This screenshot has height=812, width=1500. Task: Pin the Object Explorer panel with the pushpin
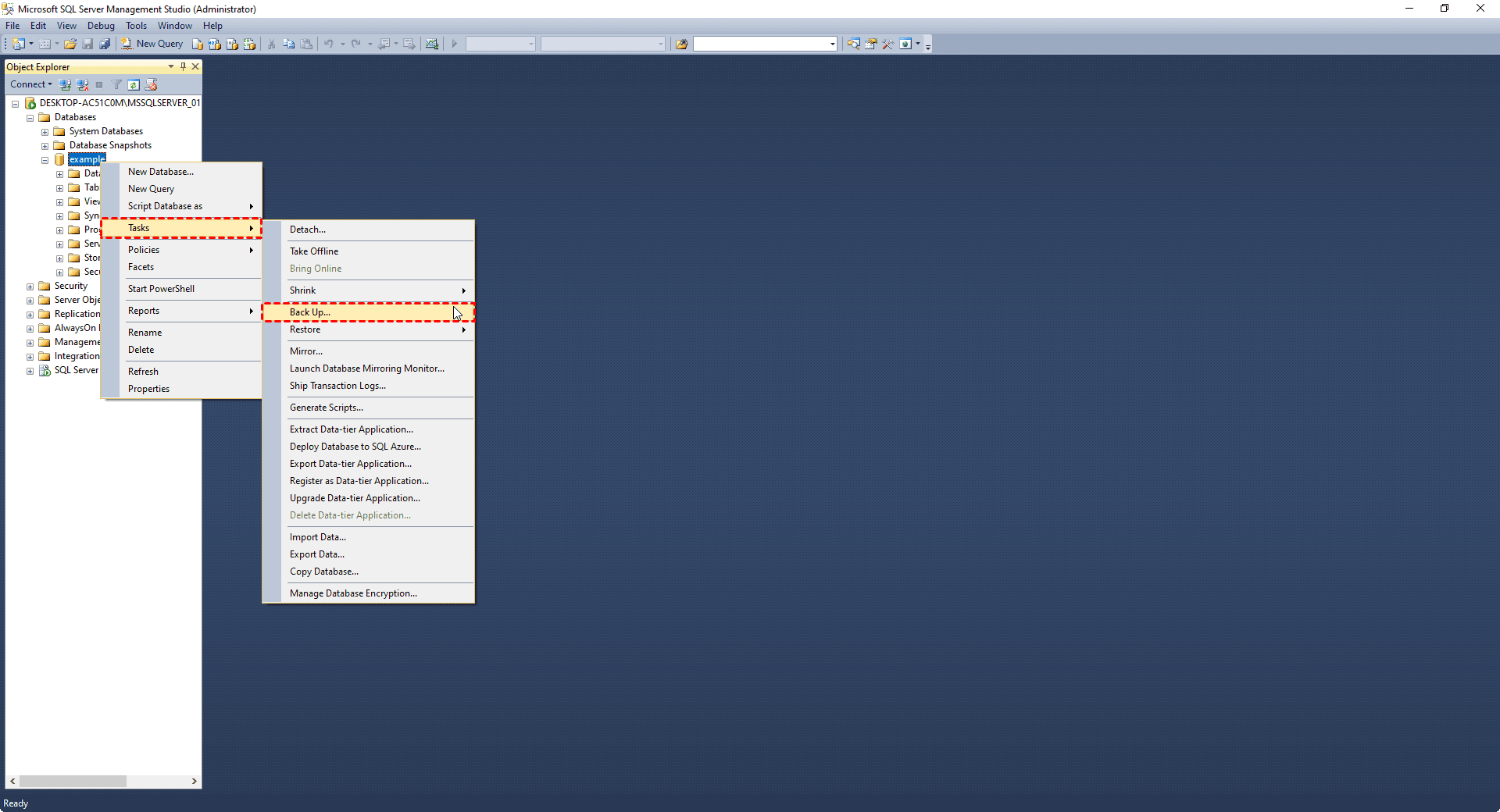point(183,66)
